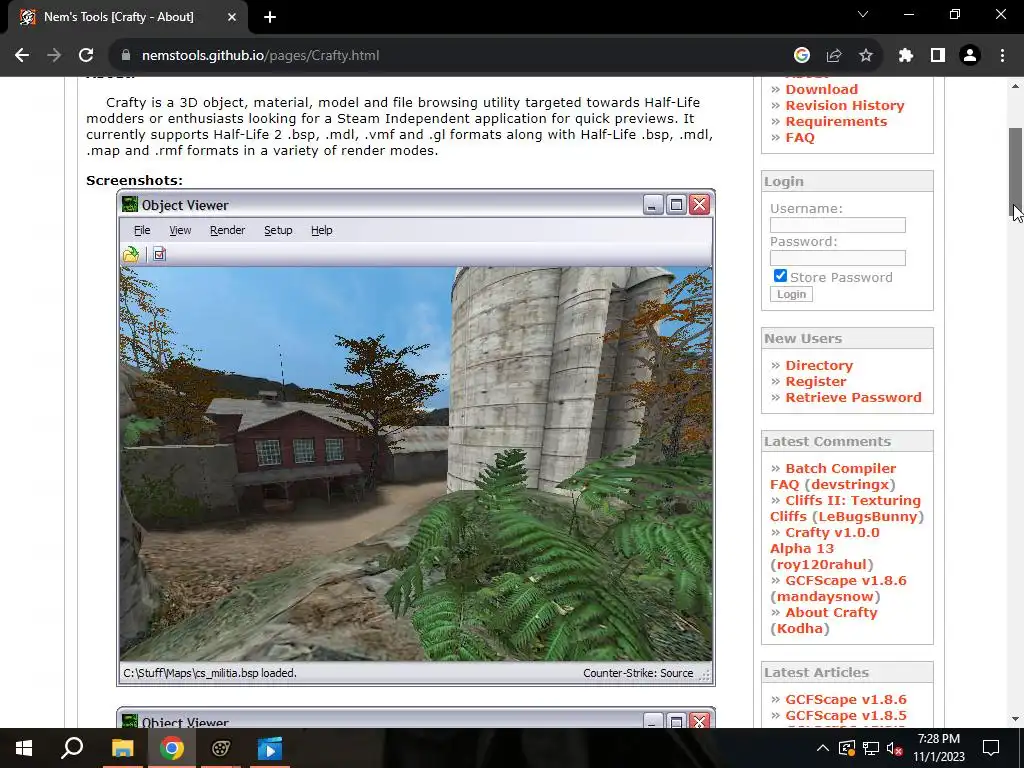1024x768 pixels.
Task: Click the scrollbar down arrow
Action: click(1016, 720)
